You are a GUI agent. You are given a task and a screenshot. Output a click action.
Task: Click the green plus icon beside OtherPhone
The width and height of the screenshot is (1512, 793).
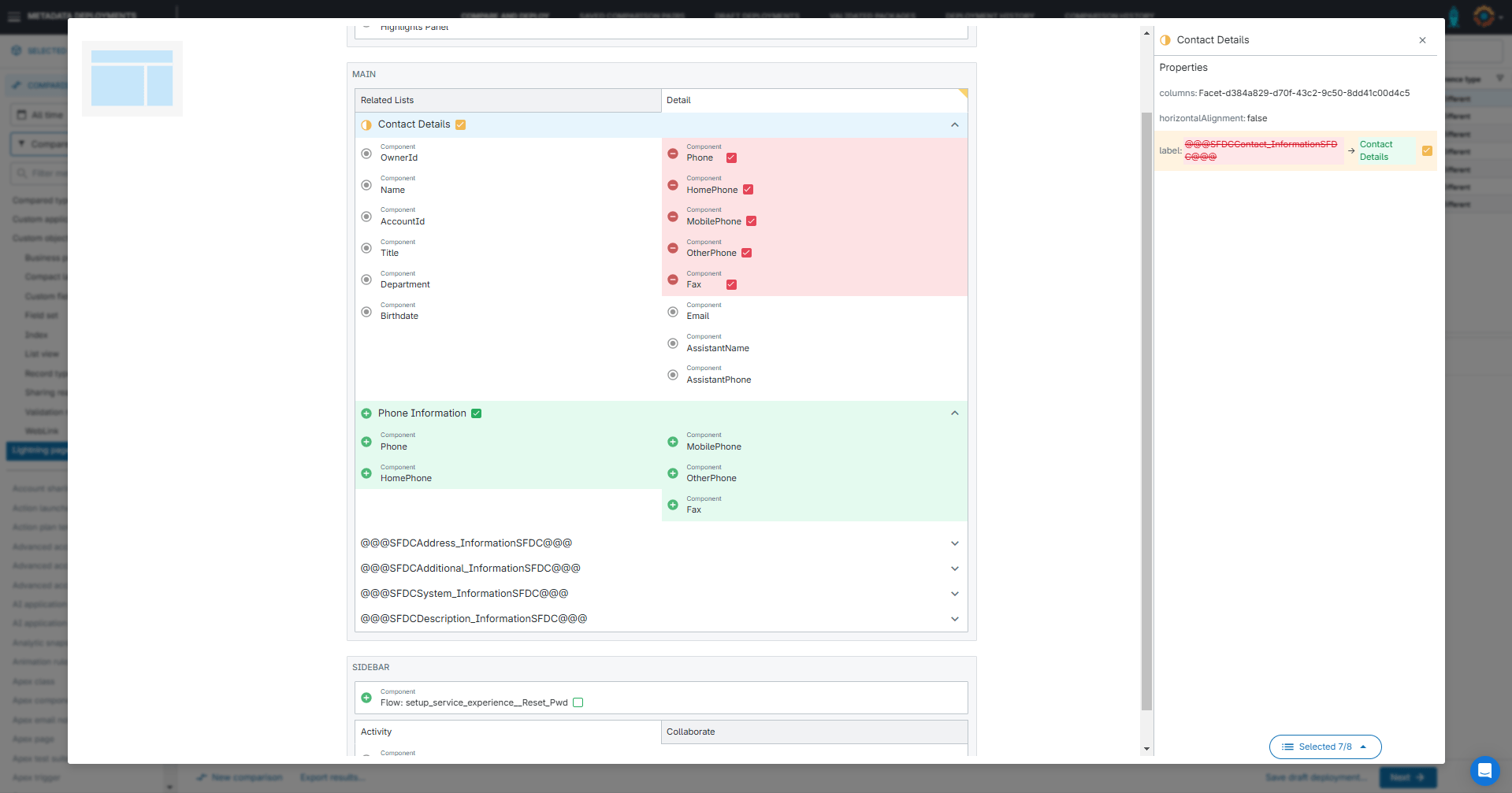(673, 473)
